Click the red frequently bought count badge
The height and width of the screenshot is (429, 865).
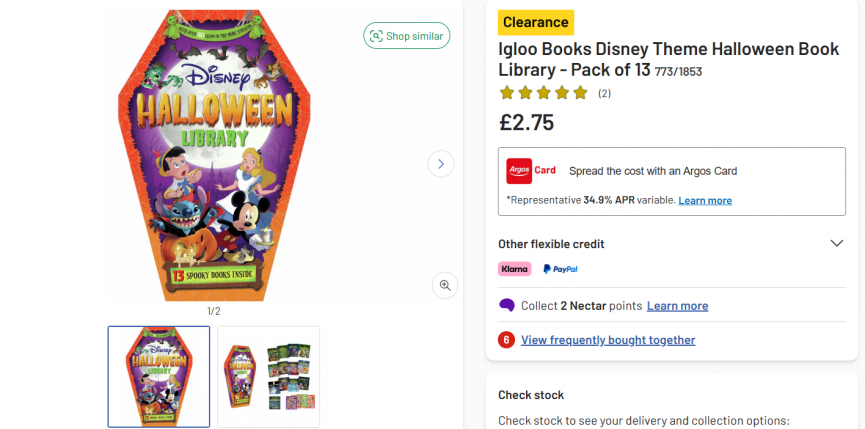506,340
